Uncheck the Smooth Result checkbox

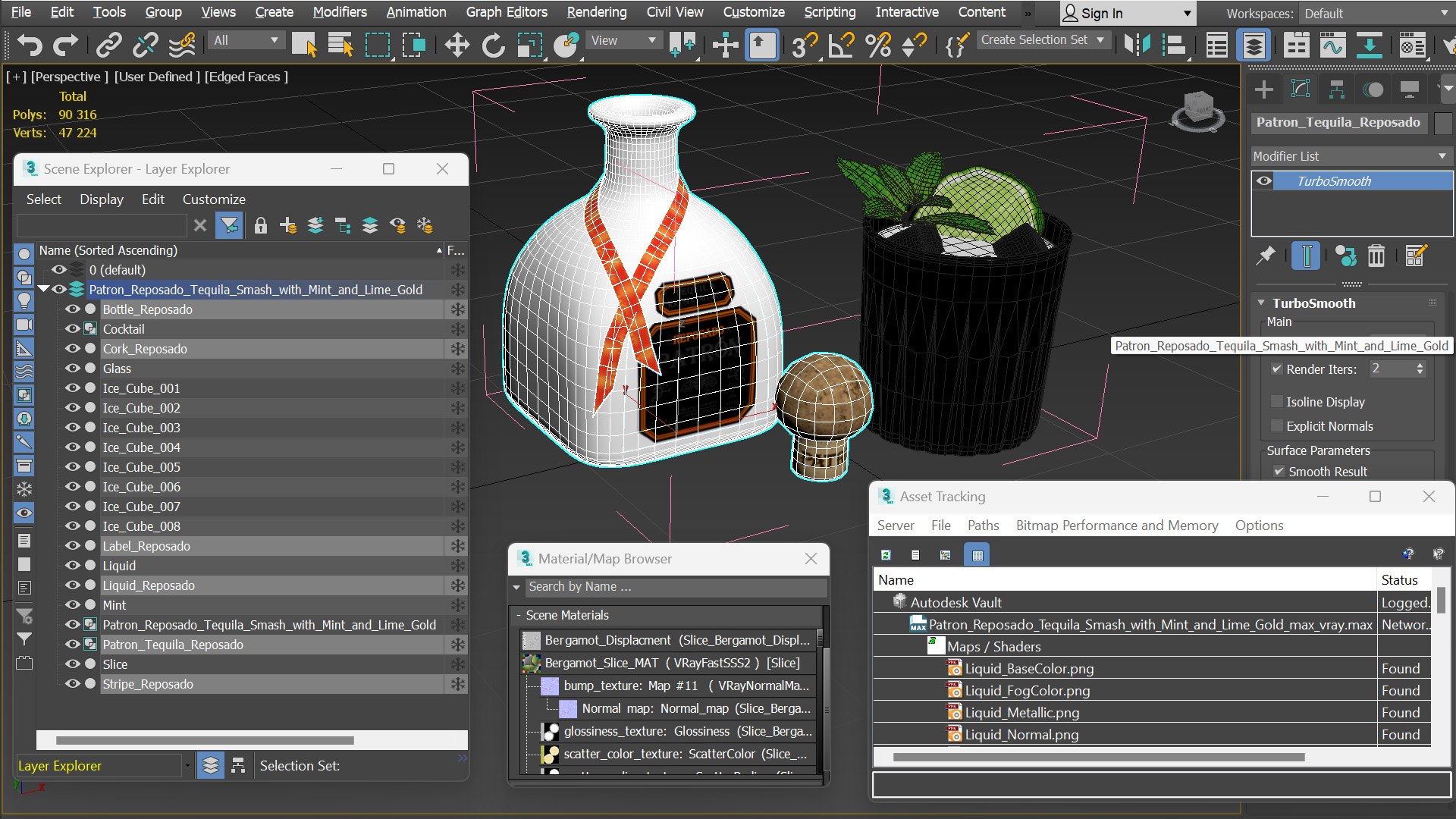click(1279, 471)
